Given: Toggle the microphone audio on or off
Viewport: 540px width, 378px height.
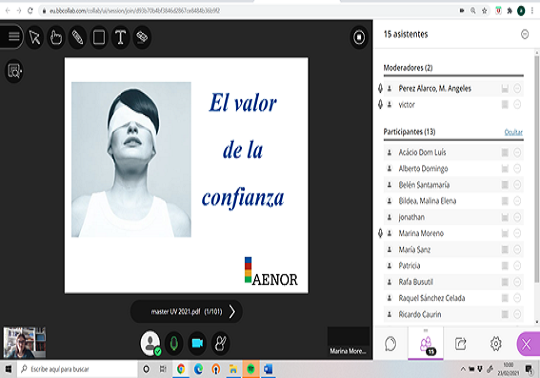Looking at the screenshot, I should point(174,343).
